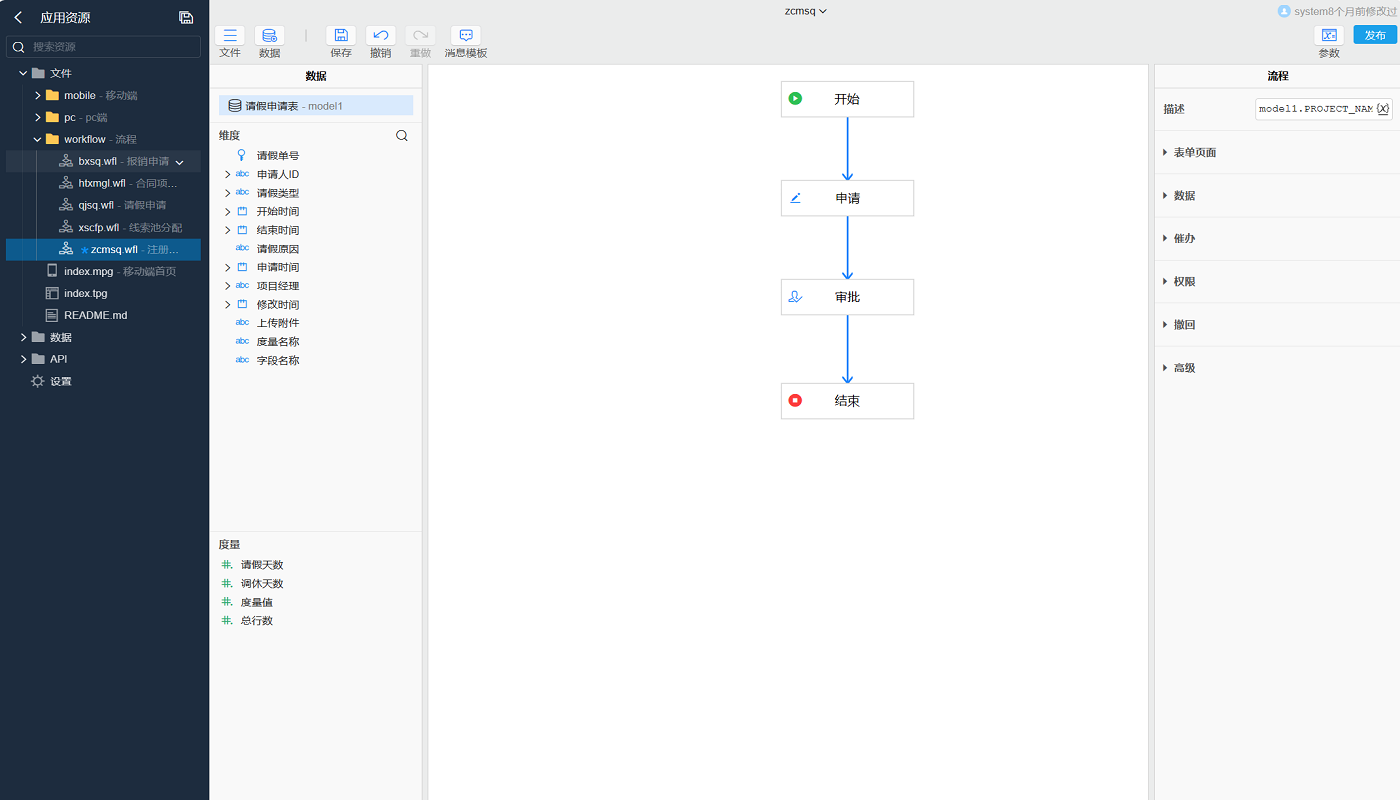The width and height of the screenshot is (1400, 800).
Task: Expand the 权限 section
Action: pos(1184,282)
